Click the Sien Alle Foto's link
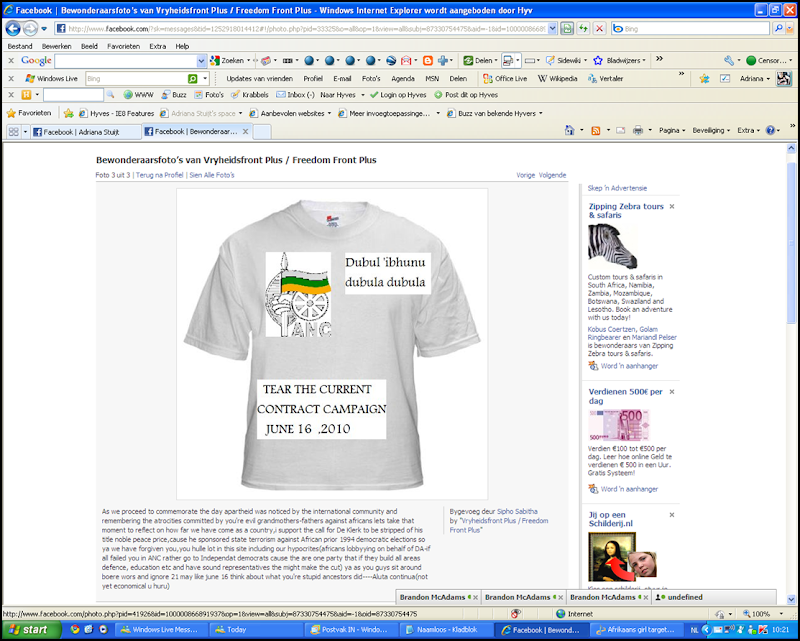The image size is (800, 641). [212, 175]
